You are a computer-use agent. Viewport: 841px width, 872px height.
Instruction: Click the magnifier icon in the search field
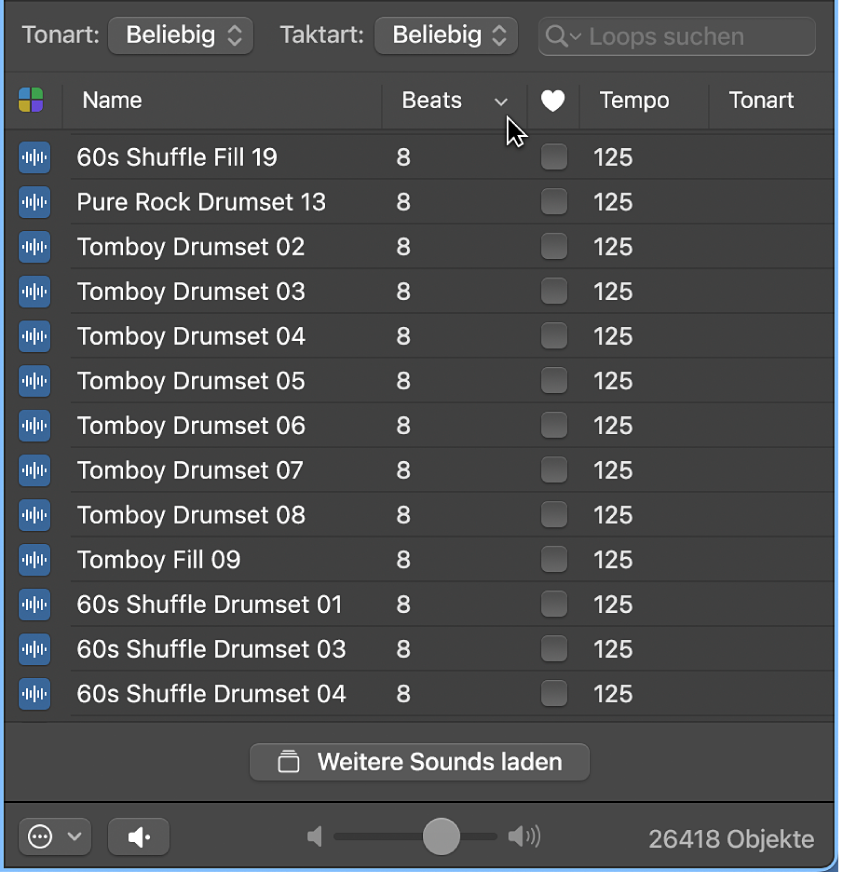coord(556,36)
